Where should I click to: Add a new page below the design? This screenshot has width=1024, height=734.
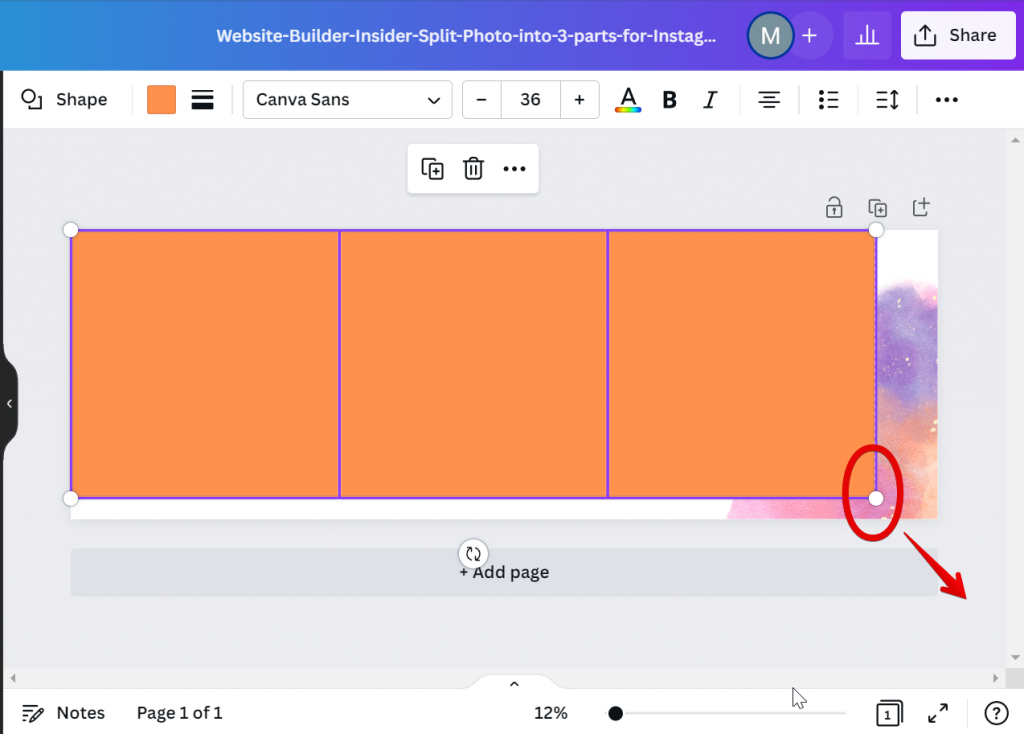(504, 571)
